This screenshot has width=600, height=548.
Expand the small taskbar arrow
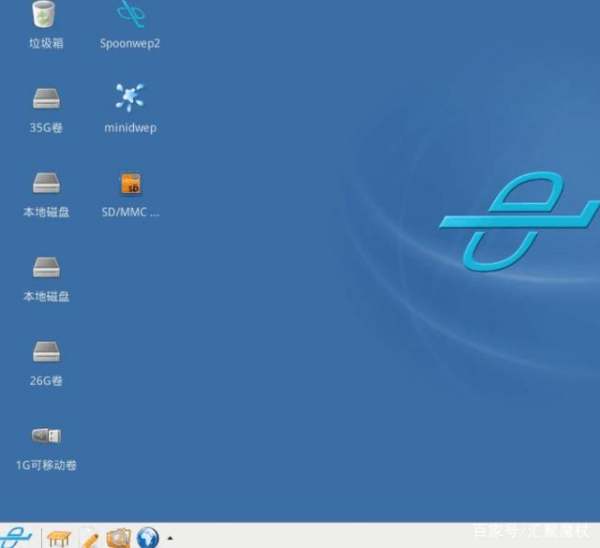[170, 538]
